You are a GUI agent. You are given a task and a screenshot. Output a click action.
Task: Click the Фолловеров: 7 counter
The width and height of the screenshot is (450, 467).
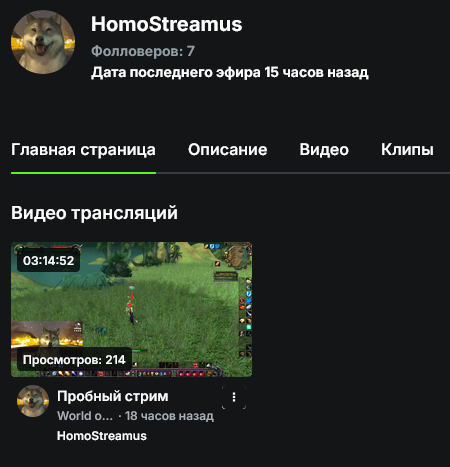pos(143,51)
